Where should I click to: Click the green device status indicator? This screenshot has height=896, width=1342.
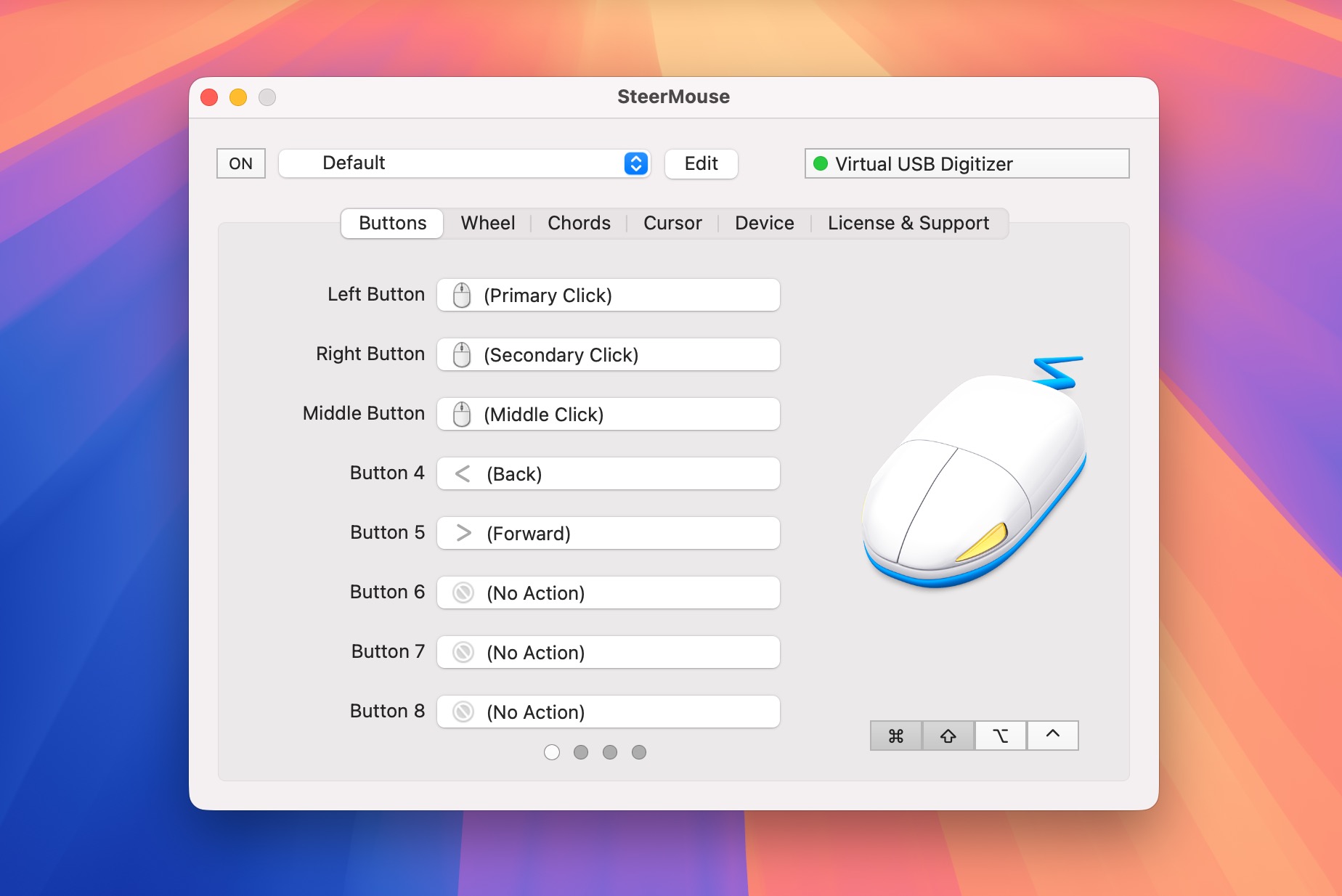point(821,163)
